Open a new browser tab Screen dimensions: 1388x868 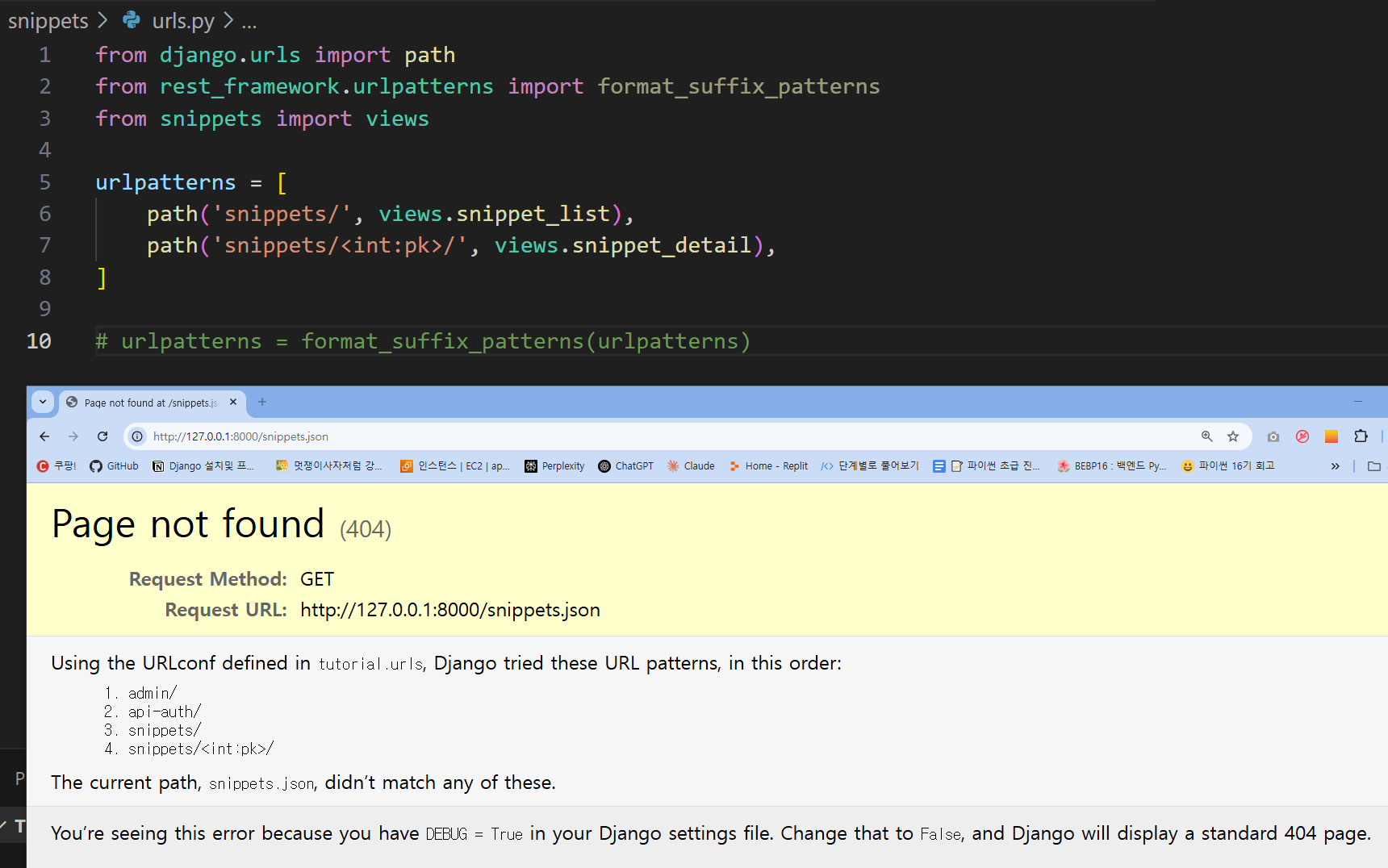point(262,402)
